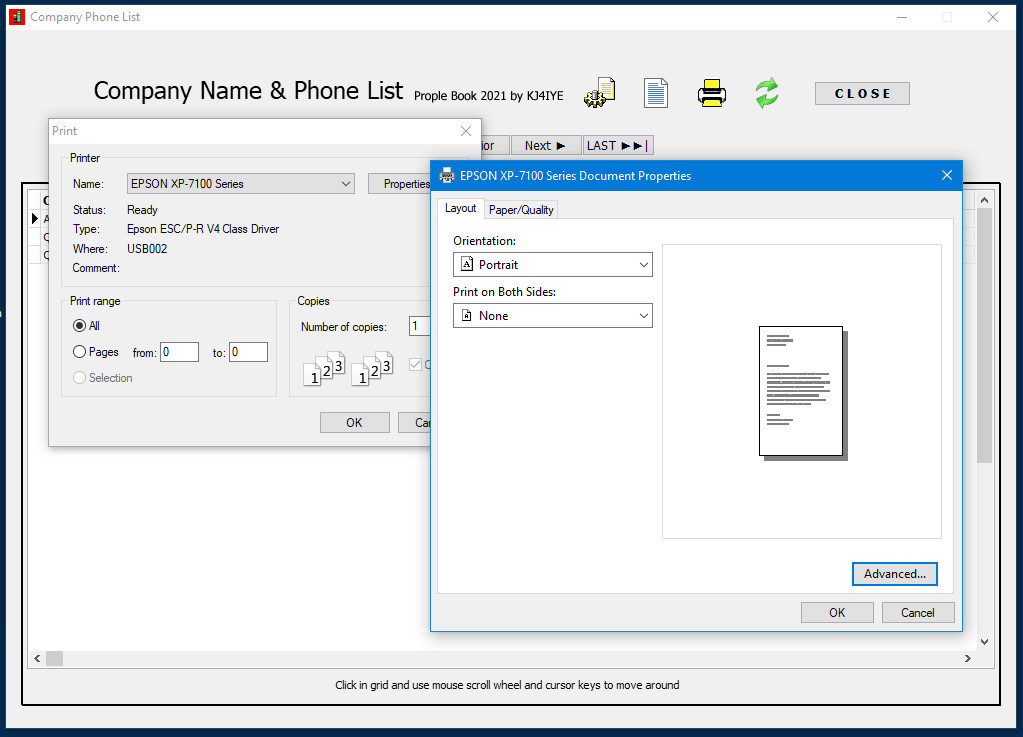
Task: Select the Selection radio button
Action: point(80,378)
